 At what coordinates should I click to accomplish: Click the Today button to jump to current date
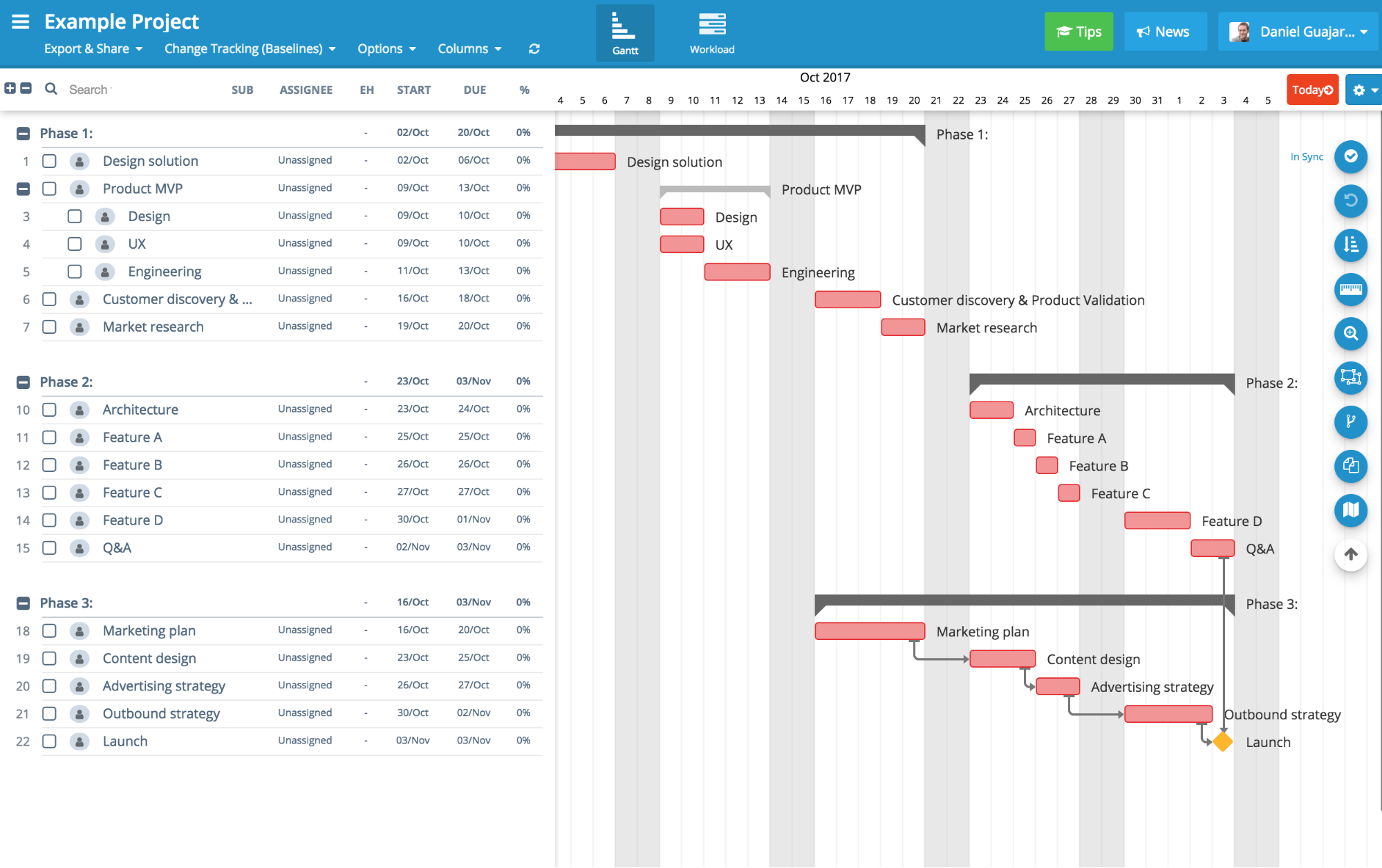pyautogui.click(x=1311, y=90)
